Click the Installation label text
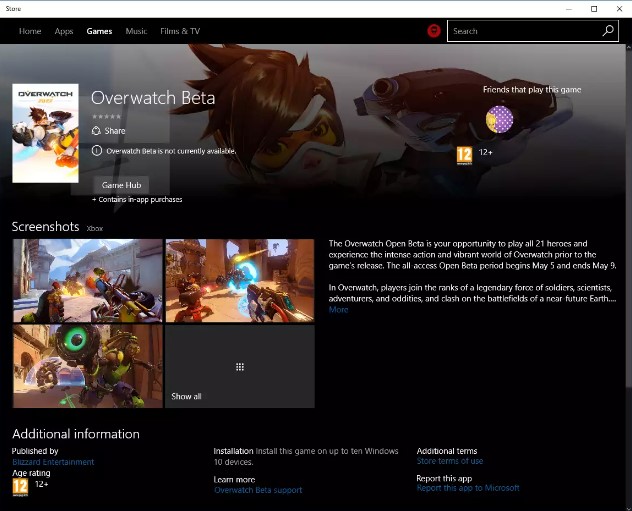The image size is (632, 511). [233, 451]
